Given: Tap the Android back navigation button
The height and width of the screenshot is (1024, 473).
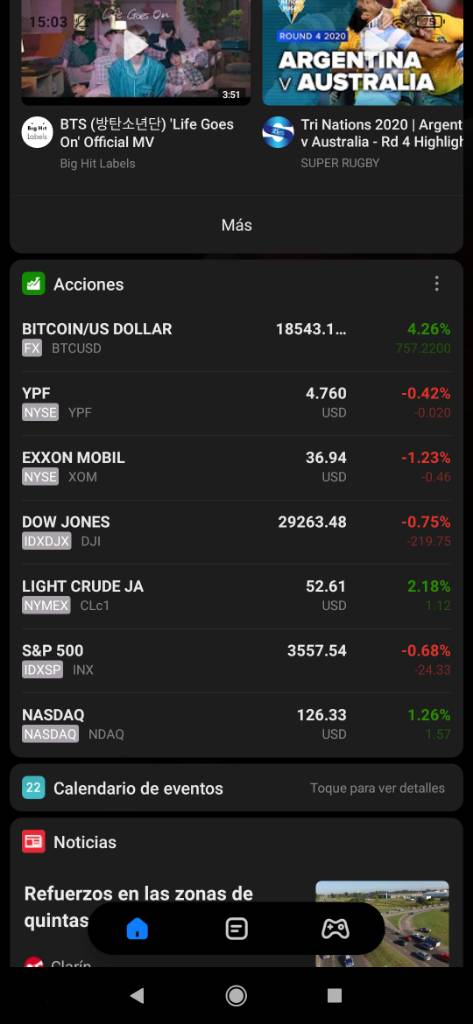Looking at the screenshot, I should click(137, 995).
